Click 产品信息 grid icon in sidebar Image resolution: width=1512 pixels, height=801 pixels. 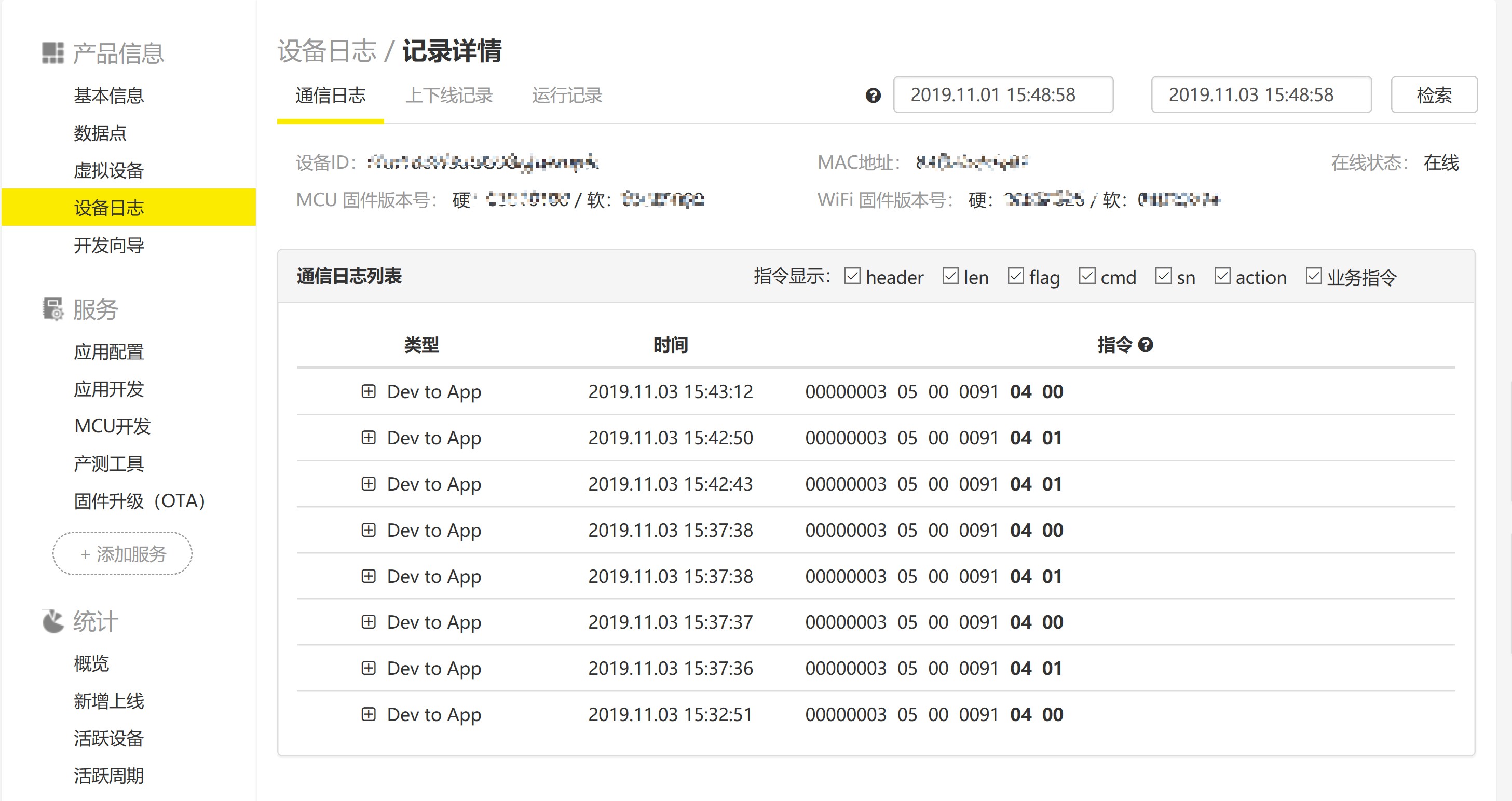(53, 53)
